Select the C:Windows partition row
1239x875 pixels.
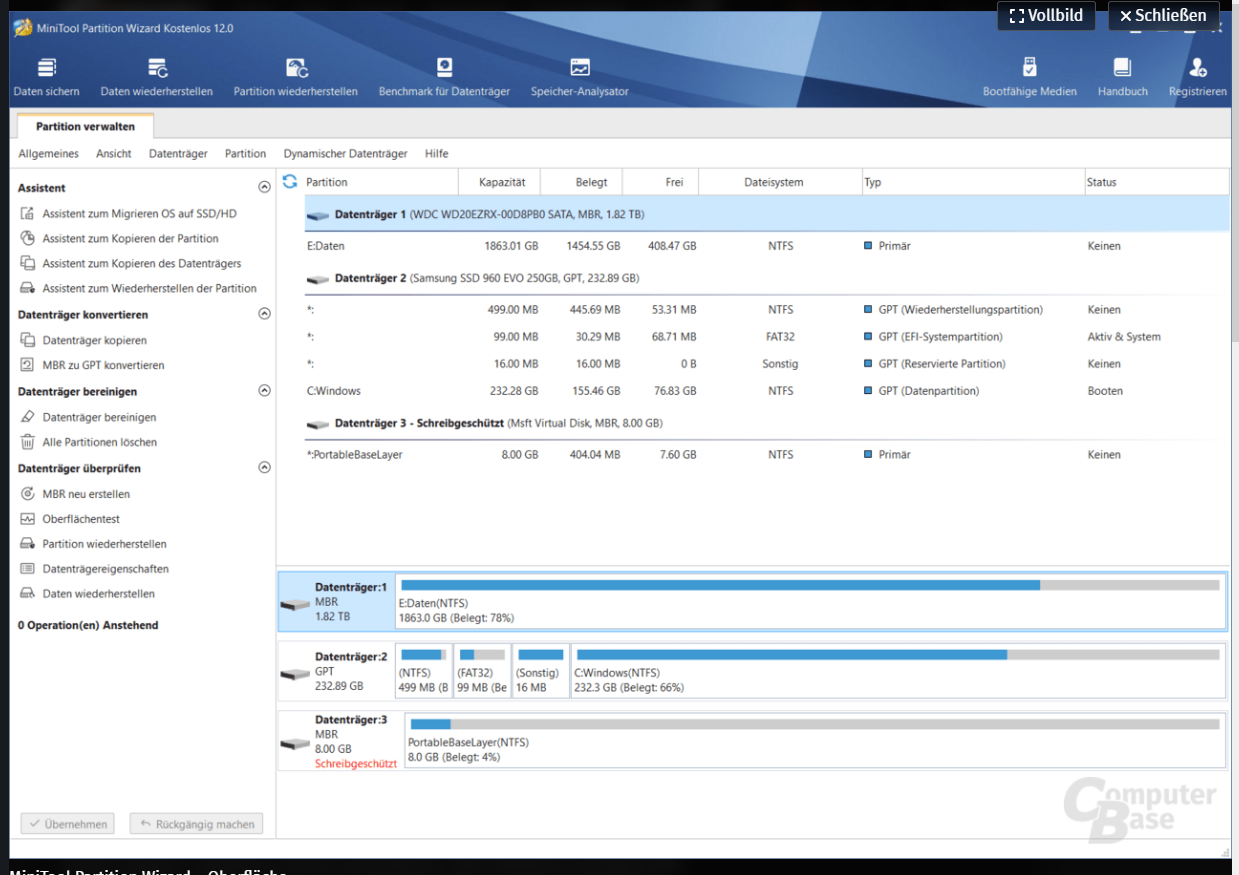767,391
